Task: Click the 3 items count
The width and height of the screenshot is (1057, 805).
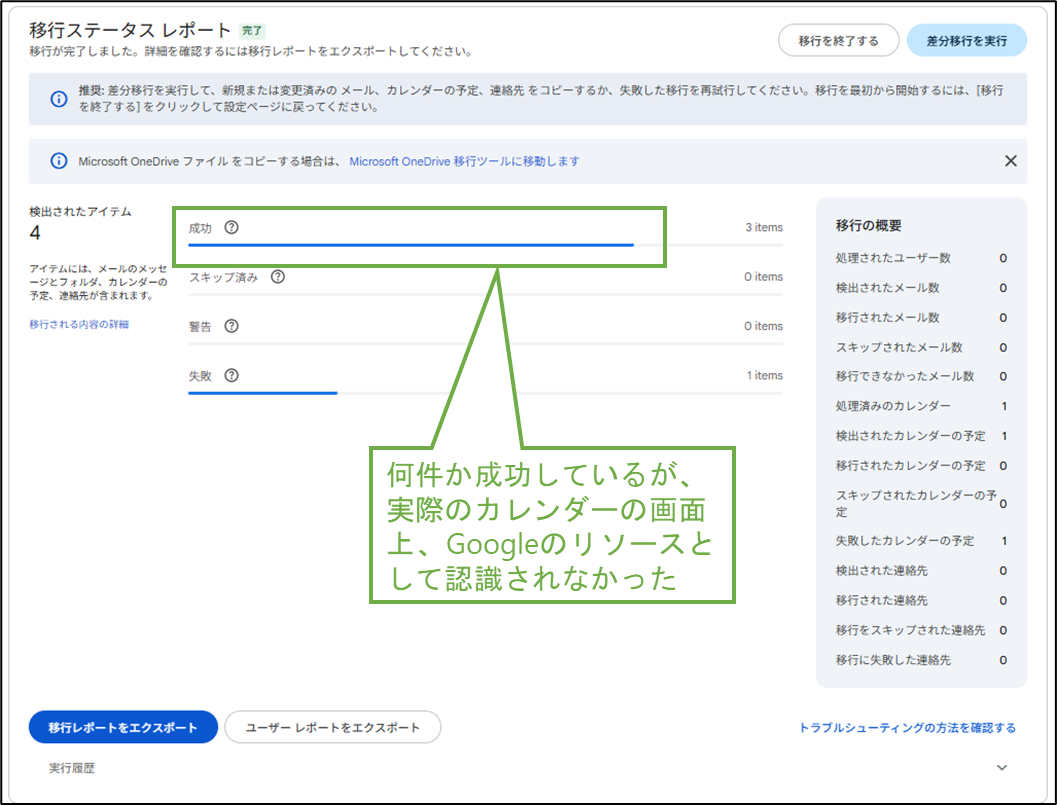Action: (x=764, y=227)
